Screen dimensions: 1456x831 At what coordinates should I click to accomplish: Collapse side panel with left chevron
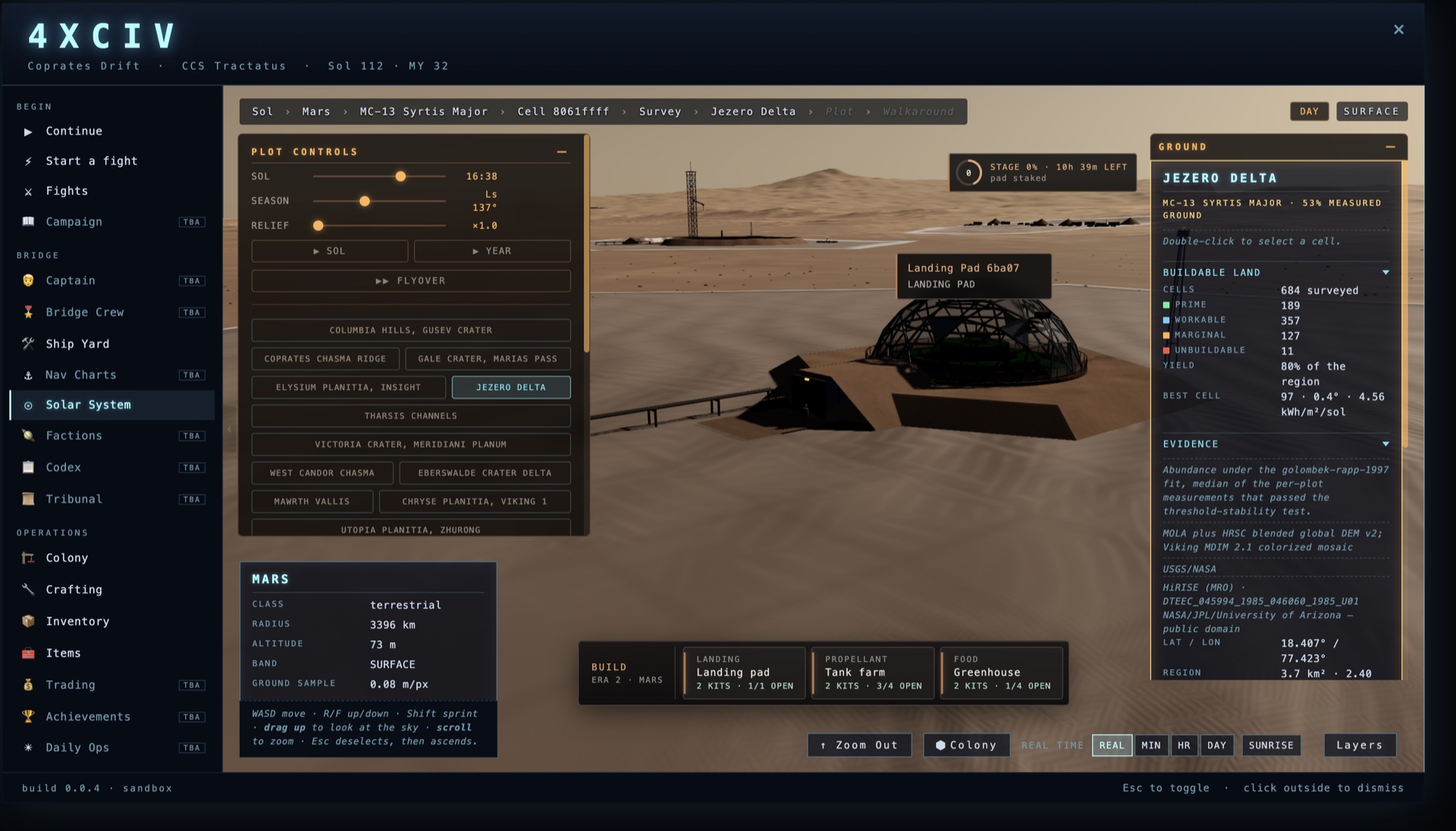(229, 429)
